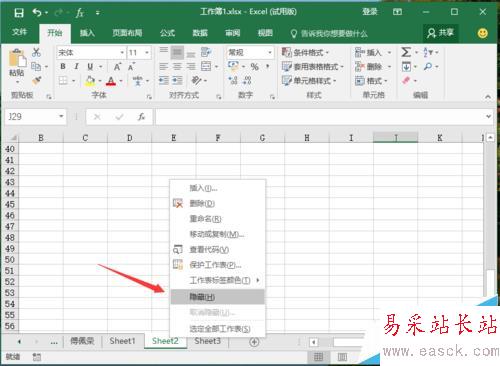Click the Sort and Filter icon
Image resolution: width=500 pixels, height=366 pixels.
point(428,52)
